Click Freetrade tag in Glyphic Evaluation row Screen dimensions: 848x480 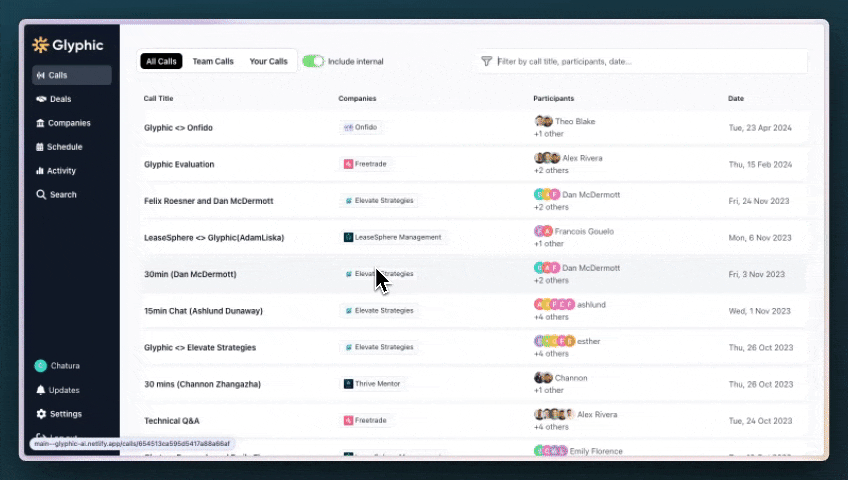pos(366,164)
